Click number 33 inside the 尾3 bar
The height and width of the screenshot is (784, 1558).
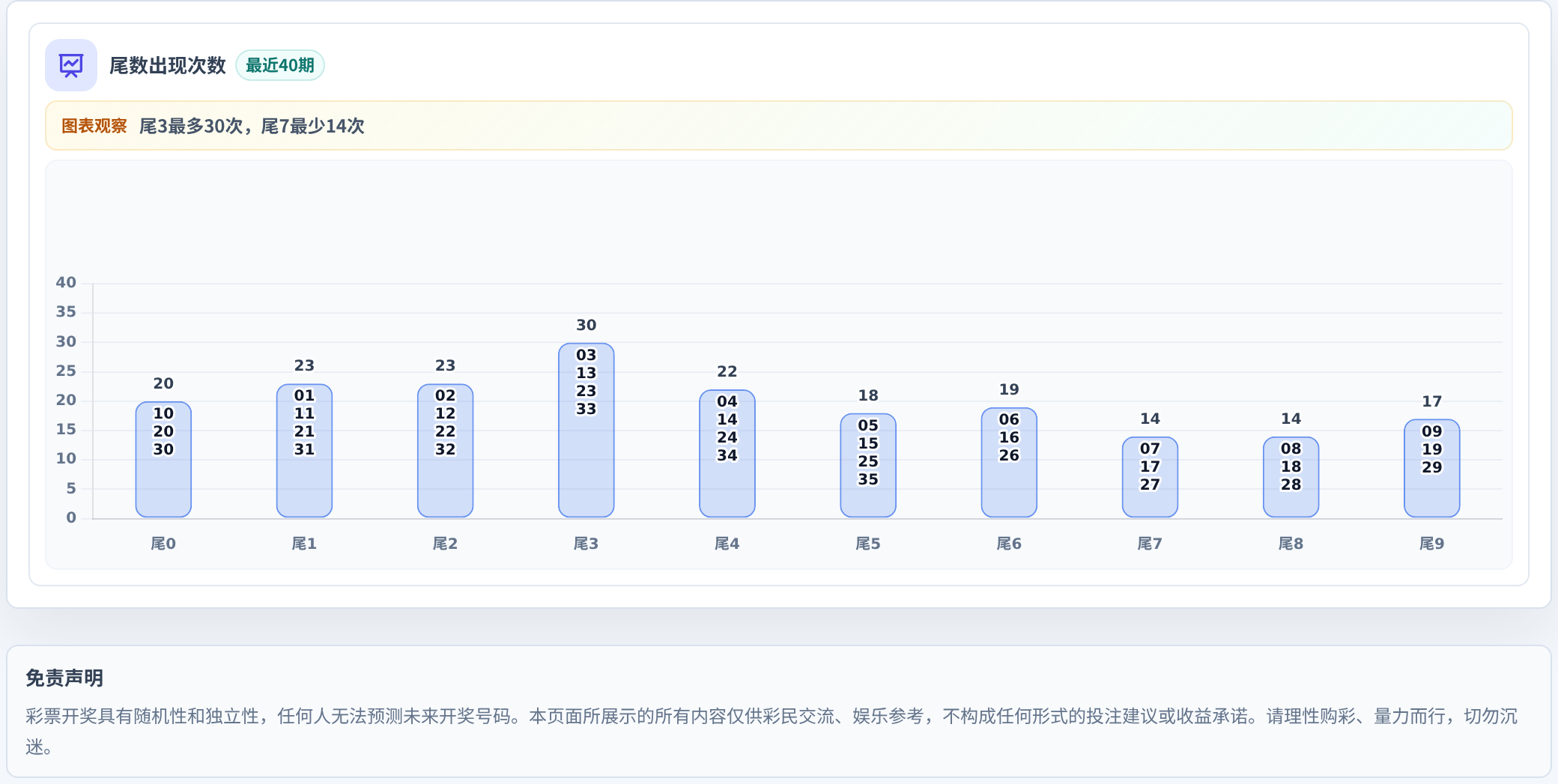tap(586, 409)
